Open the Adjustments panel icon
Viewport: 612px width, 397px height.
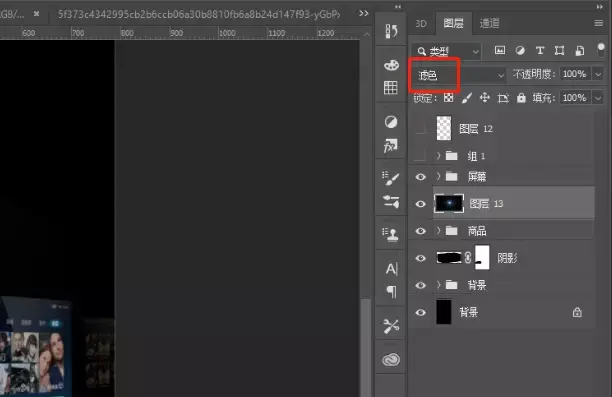391,122
